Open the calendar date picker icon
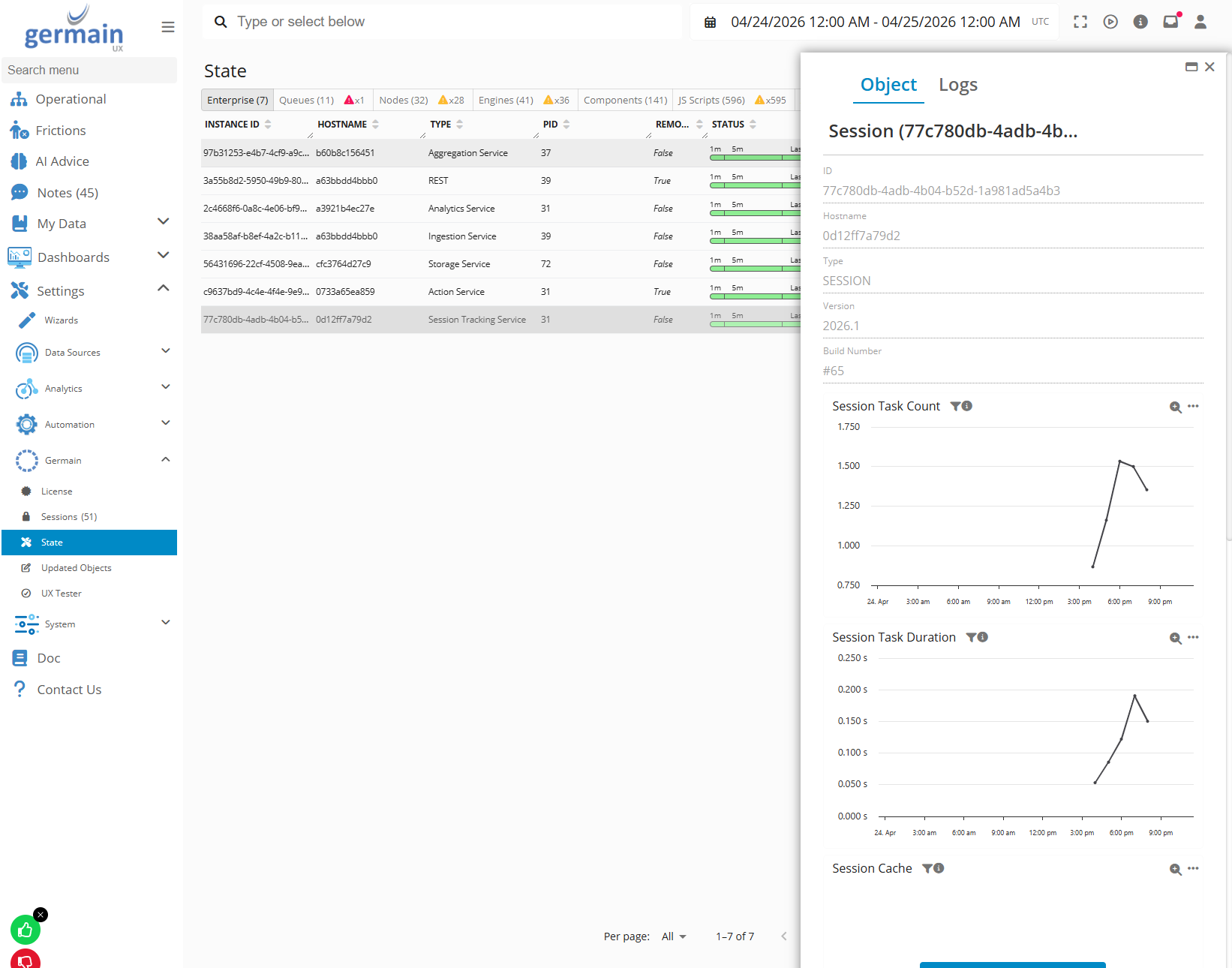Image resolution: width=1232 pixels, height=968 pixels. click(x=710, y=23)
